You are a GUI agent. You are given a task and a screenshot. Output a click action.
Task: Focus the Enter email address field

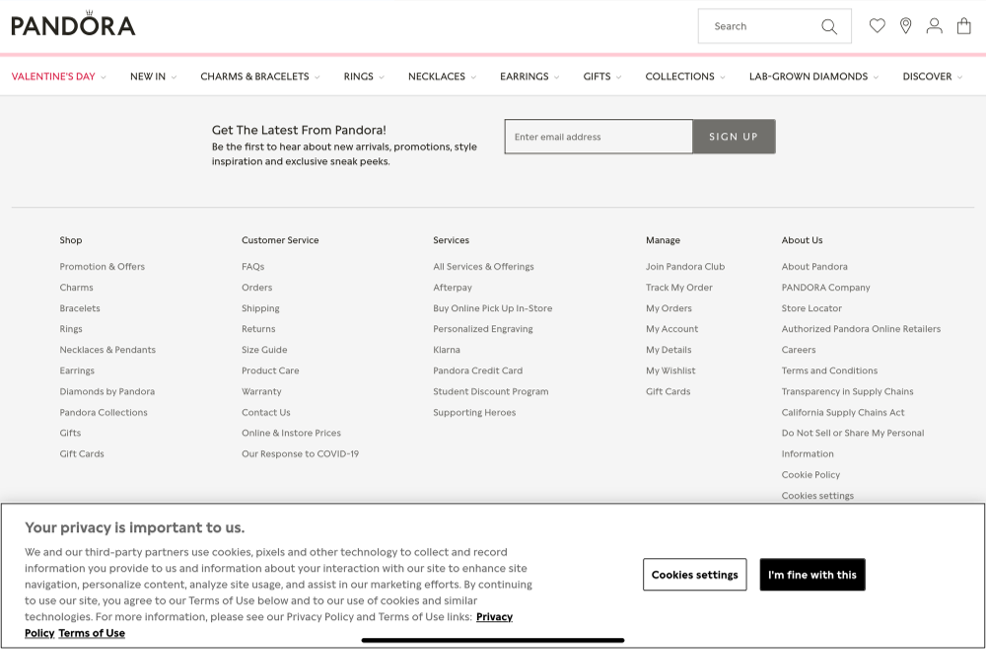pyautogui.click(x=598, y=136)
